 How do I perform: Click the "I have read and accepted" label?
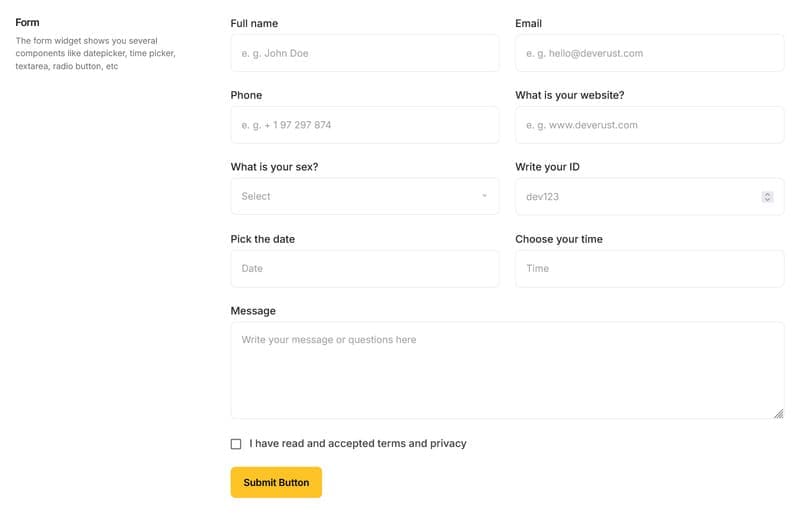(358, 444)
